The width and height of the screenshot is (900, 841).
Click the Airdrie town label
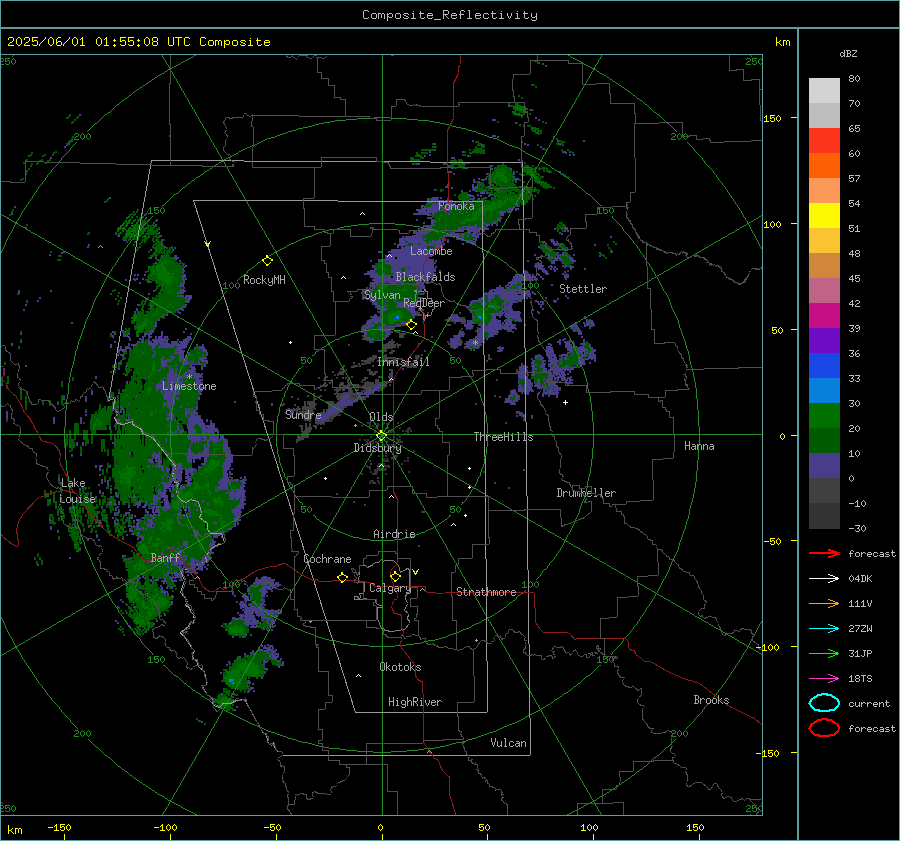(x=394, y=534)
